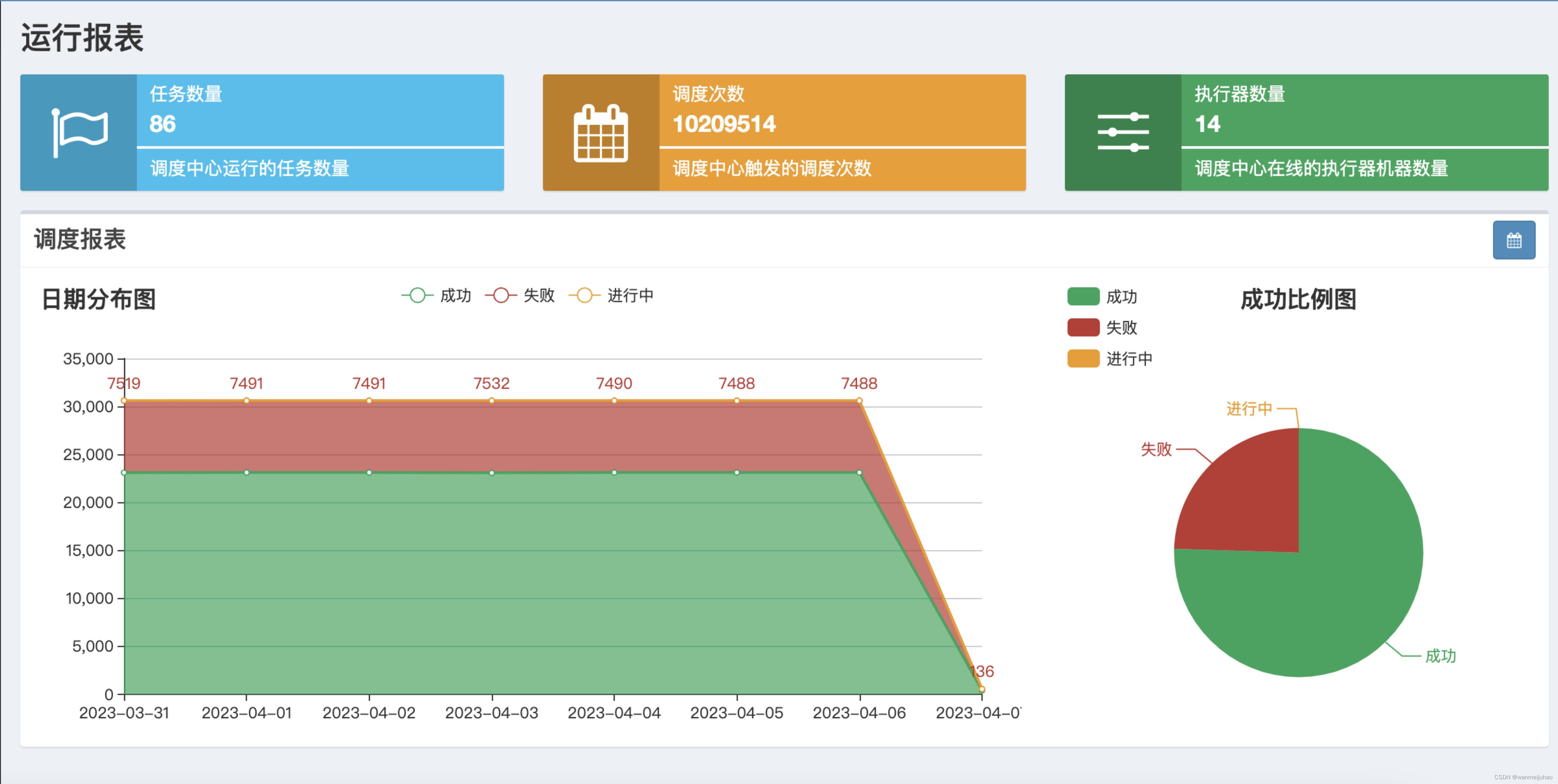Click the x-axis date 2023-03-31

(x=124, y=713)
